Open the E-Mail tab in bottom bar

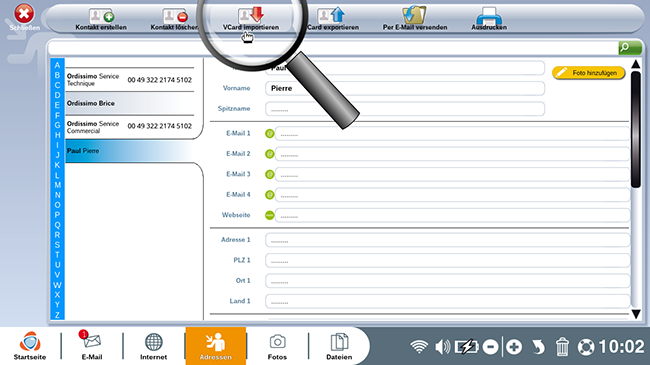coord(92,345)
